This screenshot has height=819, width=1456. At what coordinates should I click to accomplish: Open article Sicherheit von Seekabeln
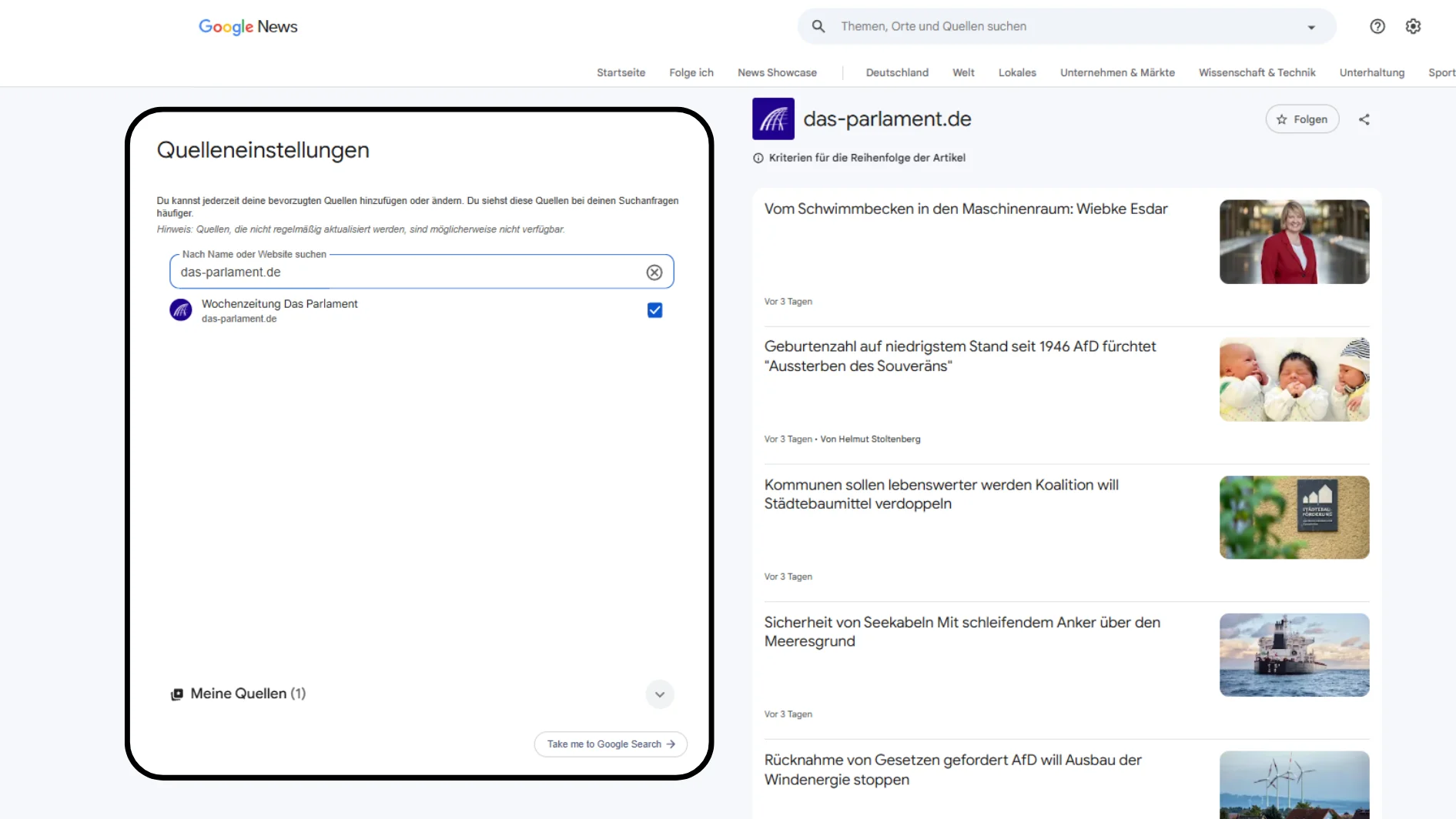point(962,632)
